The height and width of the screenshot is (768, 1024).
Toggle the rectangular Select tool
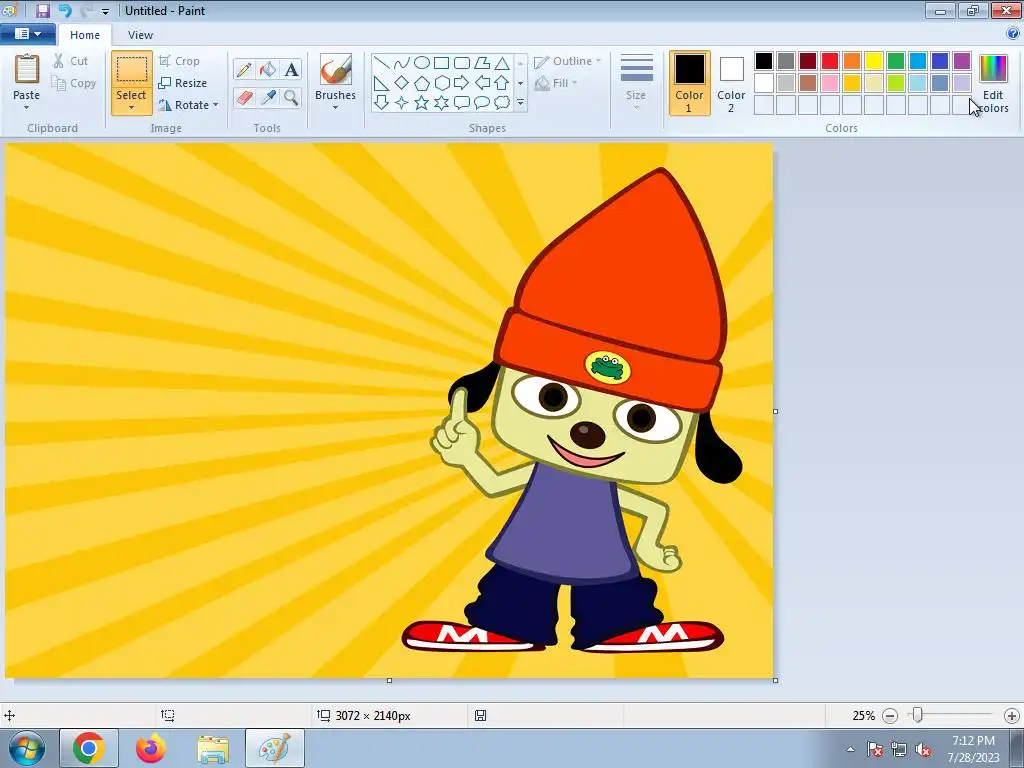point(132,69)
